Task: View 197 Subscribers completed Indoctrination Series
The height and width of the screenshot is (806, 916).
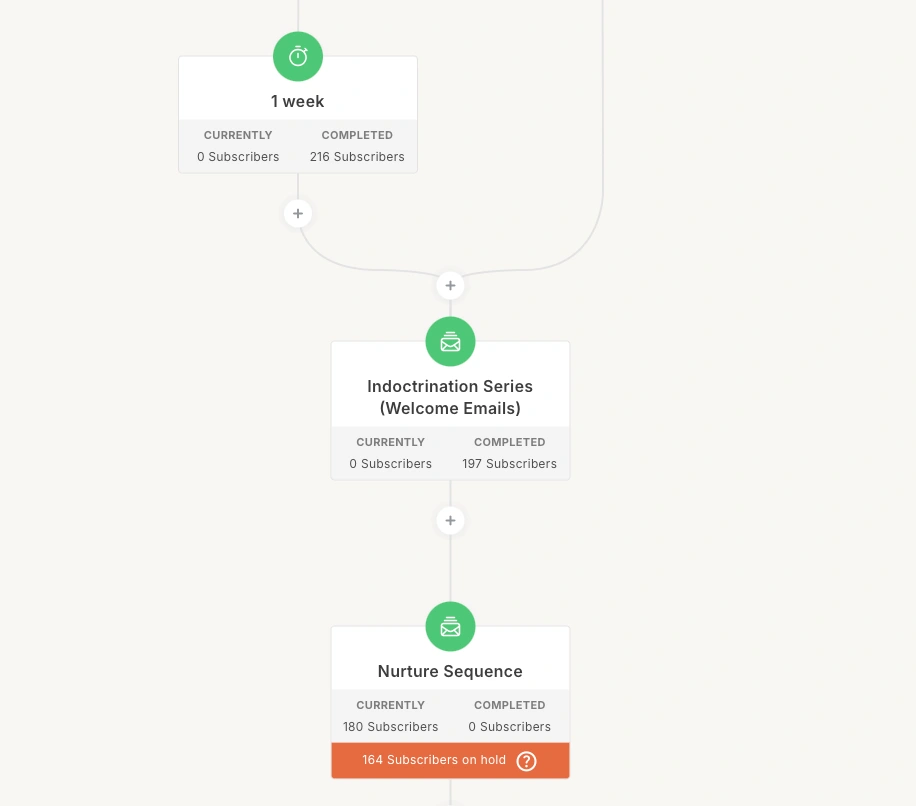Action: pyautogui.click(x=509, y=464)
